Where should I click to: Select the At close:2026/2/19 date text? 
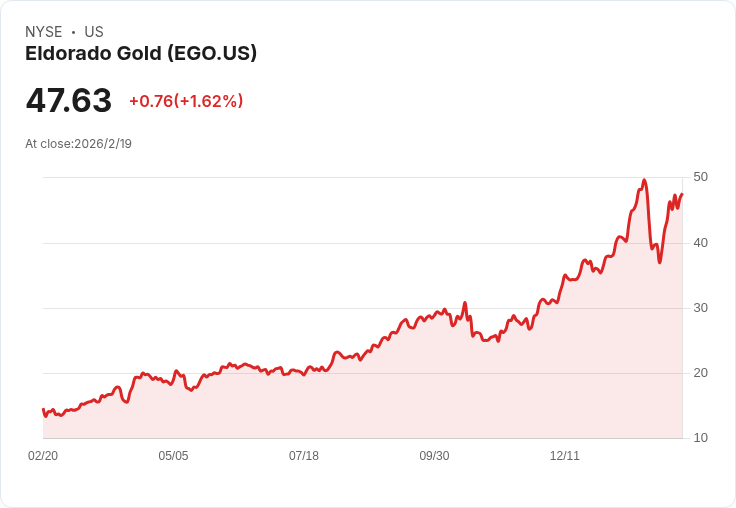coord(78,144)
